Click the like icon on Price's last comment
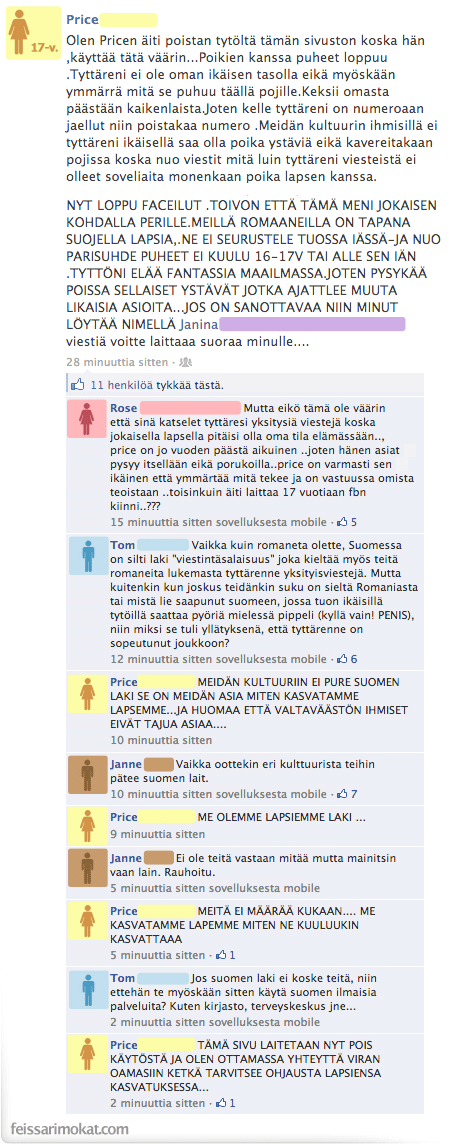The image size is (453, 1144). [x=222, y=1102]
